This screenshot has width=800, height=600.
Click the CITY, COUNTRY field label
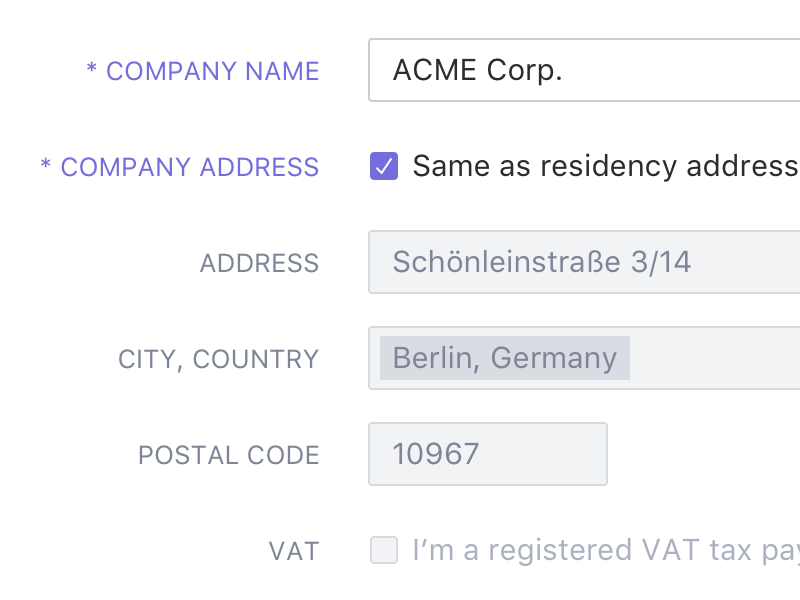click(x=218, y=359)
